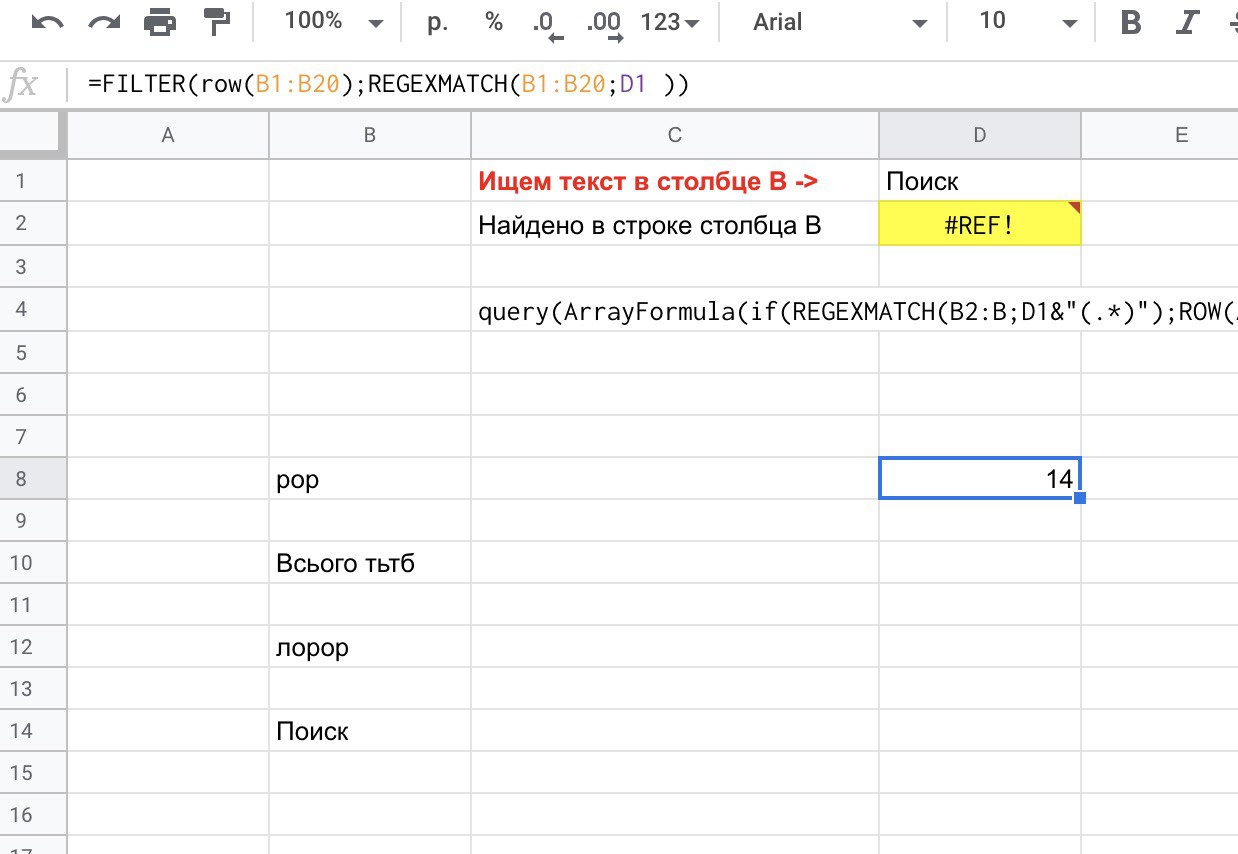1238x854 pixels.
Task: Click the Undo arrow icon
Action: pyautogui.click(x=47, y=22)
